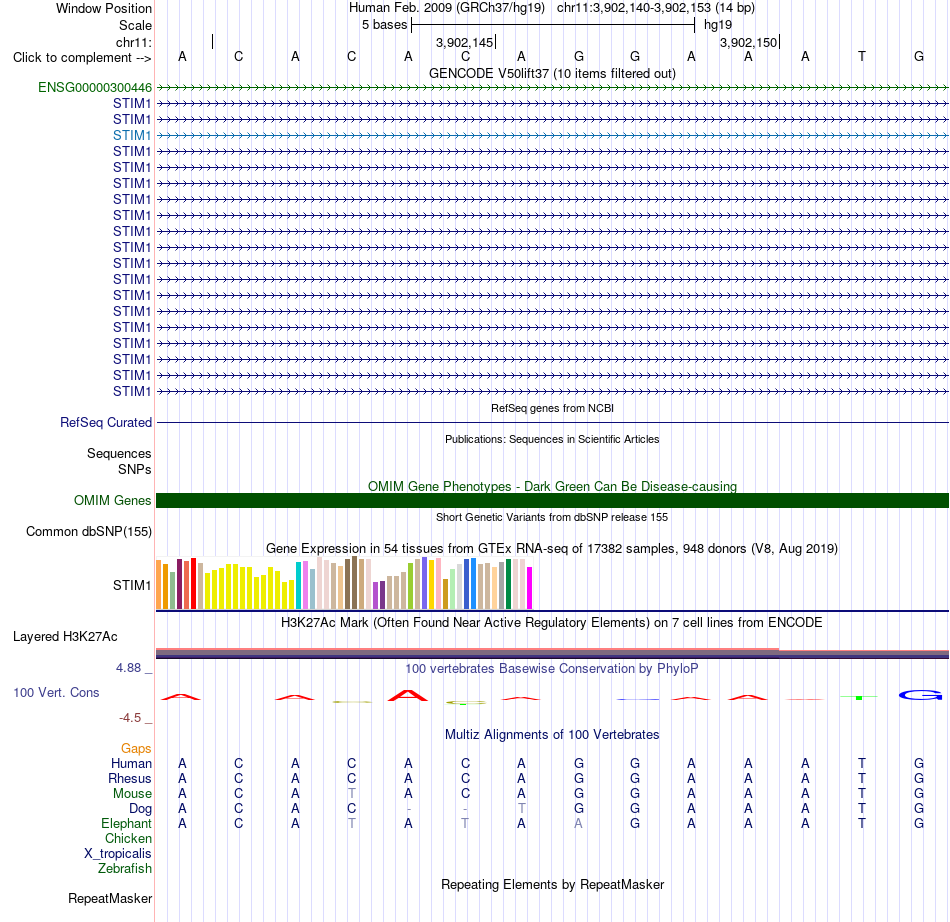Image resolution: width=950 pixels, height=922 pixels.
Task: Click the T base in the complement row
Action: click(862, 57)
